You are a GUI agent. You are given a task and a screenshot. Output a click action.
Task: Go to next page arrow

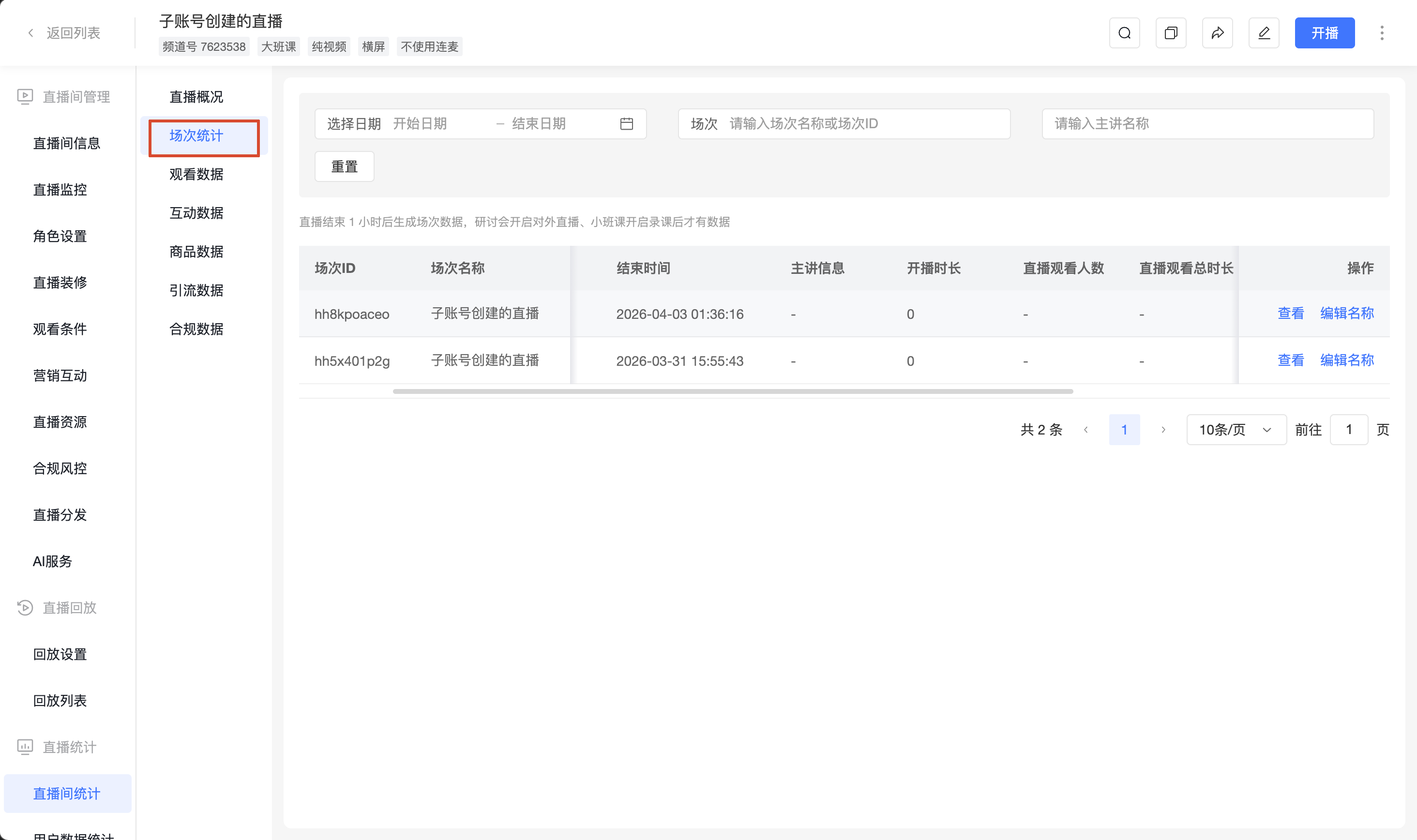(1163, 430)
